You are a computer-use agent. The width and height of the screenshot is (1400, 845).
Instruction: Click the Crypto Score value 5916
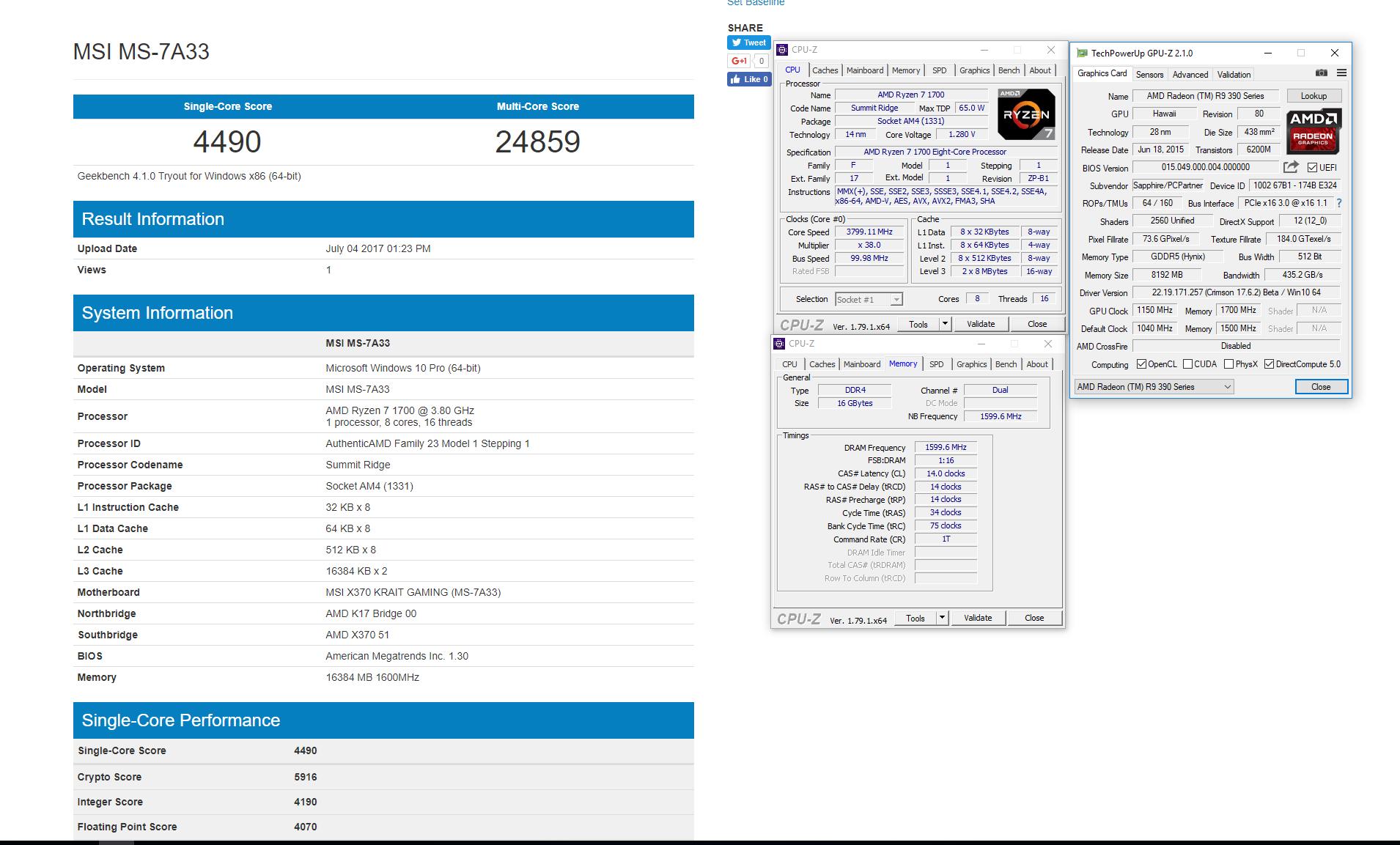coord(306,777)
